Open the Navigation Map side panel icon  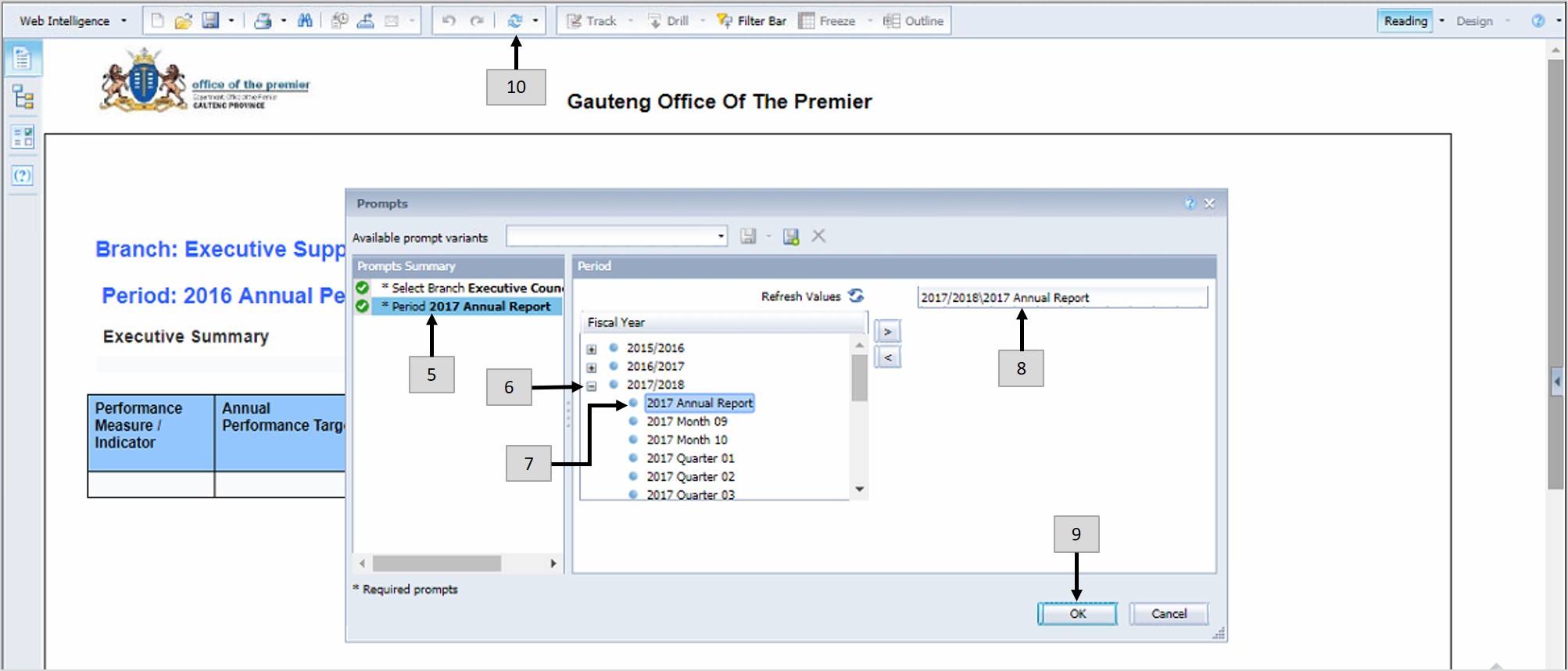[23, 97]
